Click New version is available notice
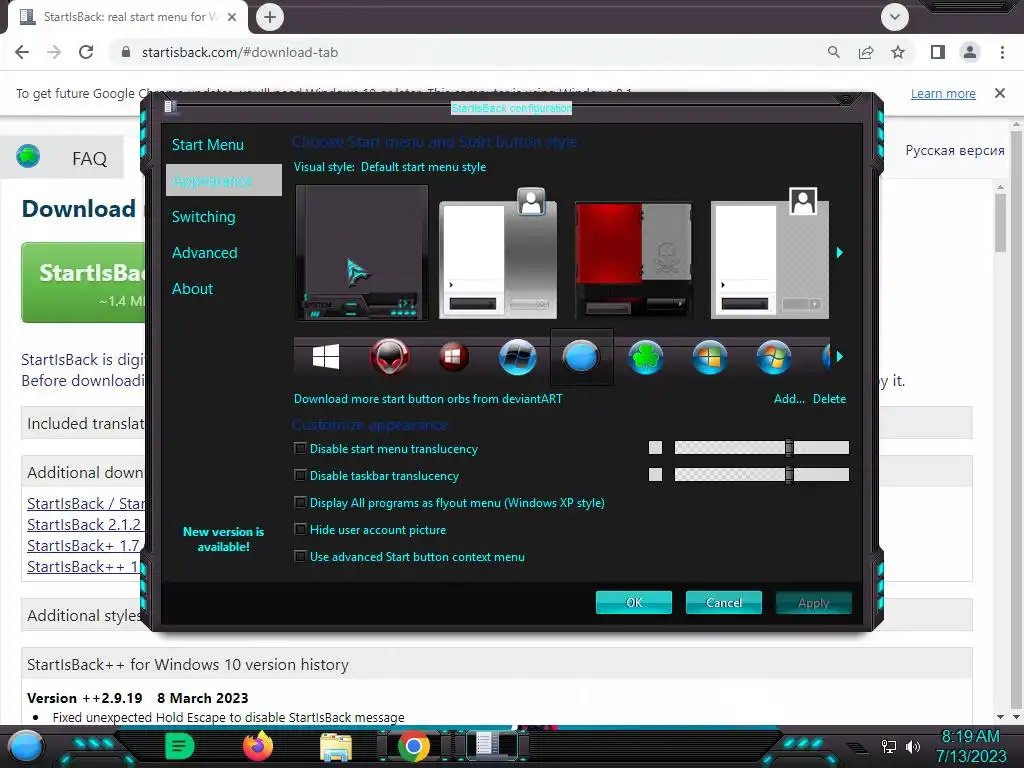 click(x=223, y=539)
